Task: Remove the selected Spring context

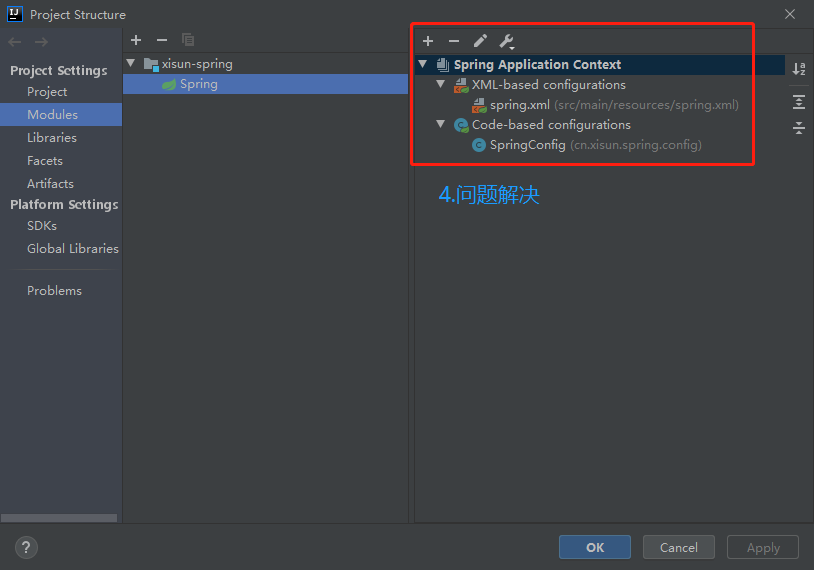Action: [x=454, y=41]
